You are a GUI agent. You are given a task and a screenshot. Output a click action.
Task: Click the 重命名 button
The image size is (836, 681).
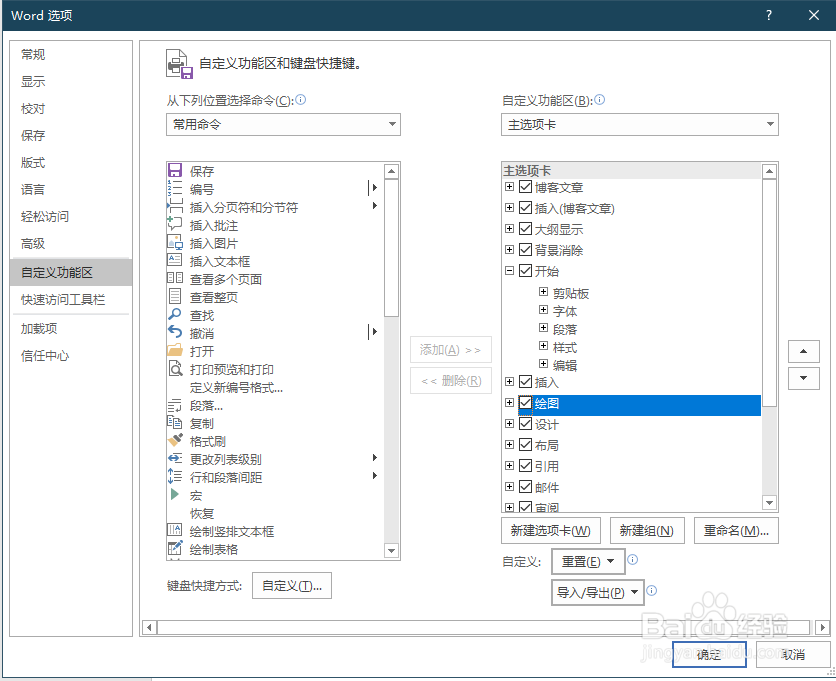tap(736, 531)
